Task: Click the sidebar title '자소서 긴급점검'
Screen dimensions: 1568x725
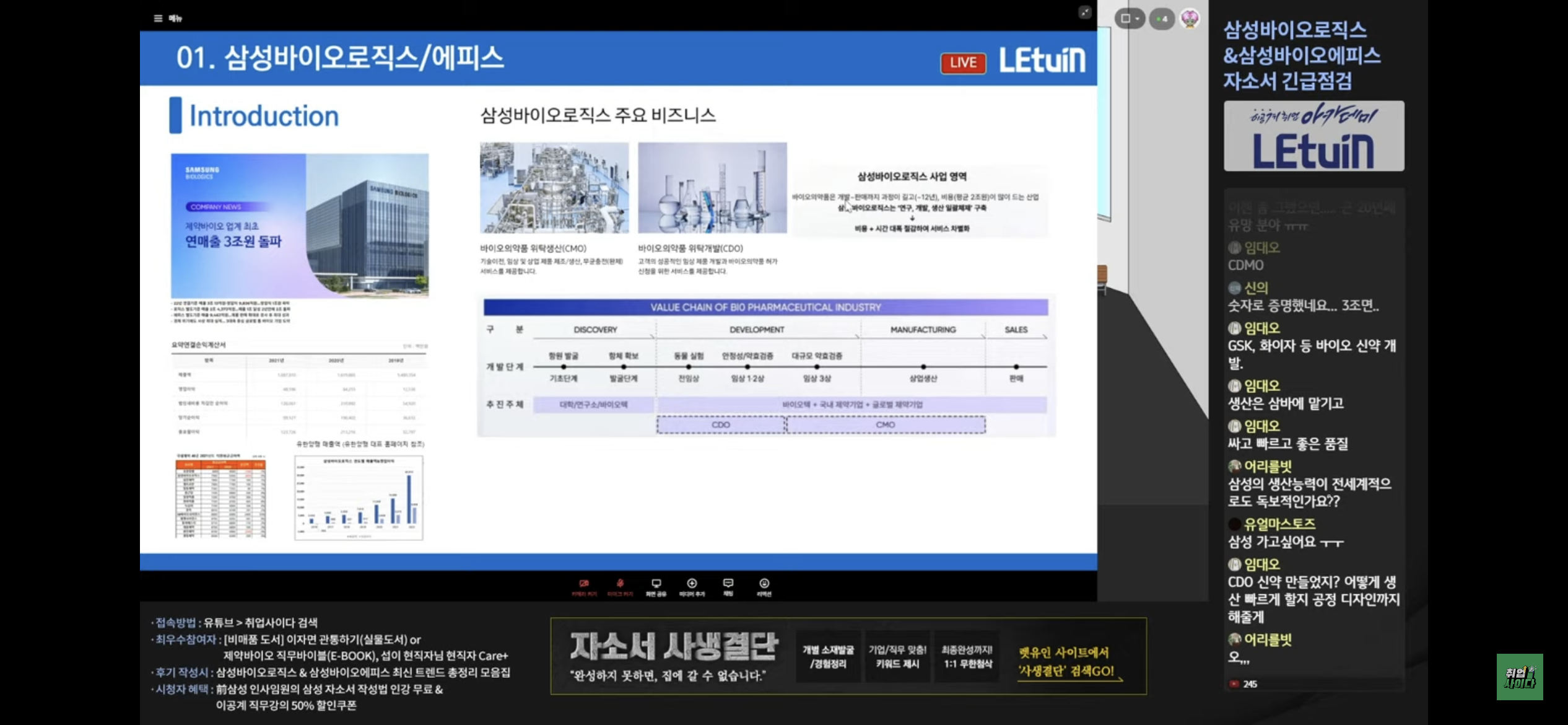Action: 1287,81
